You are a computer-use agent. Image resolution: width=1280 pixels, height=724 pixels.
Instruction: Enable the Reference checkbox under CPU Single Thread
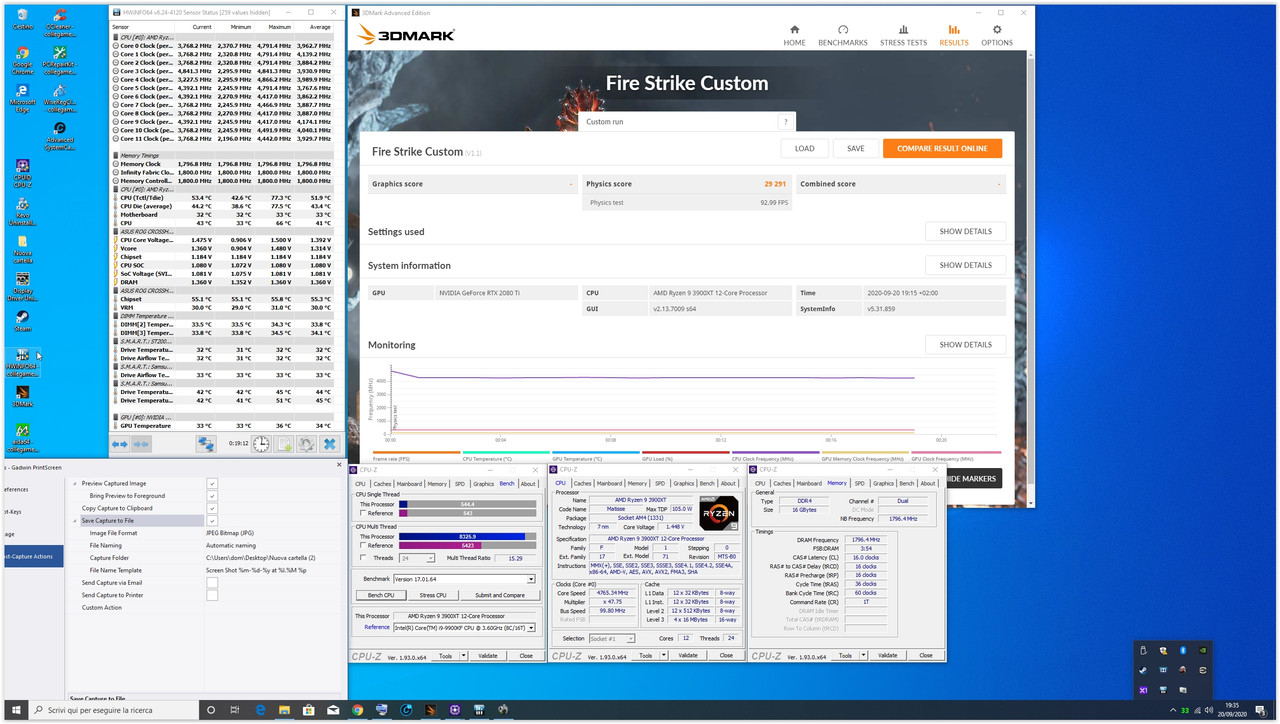[x=362, y=513]
